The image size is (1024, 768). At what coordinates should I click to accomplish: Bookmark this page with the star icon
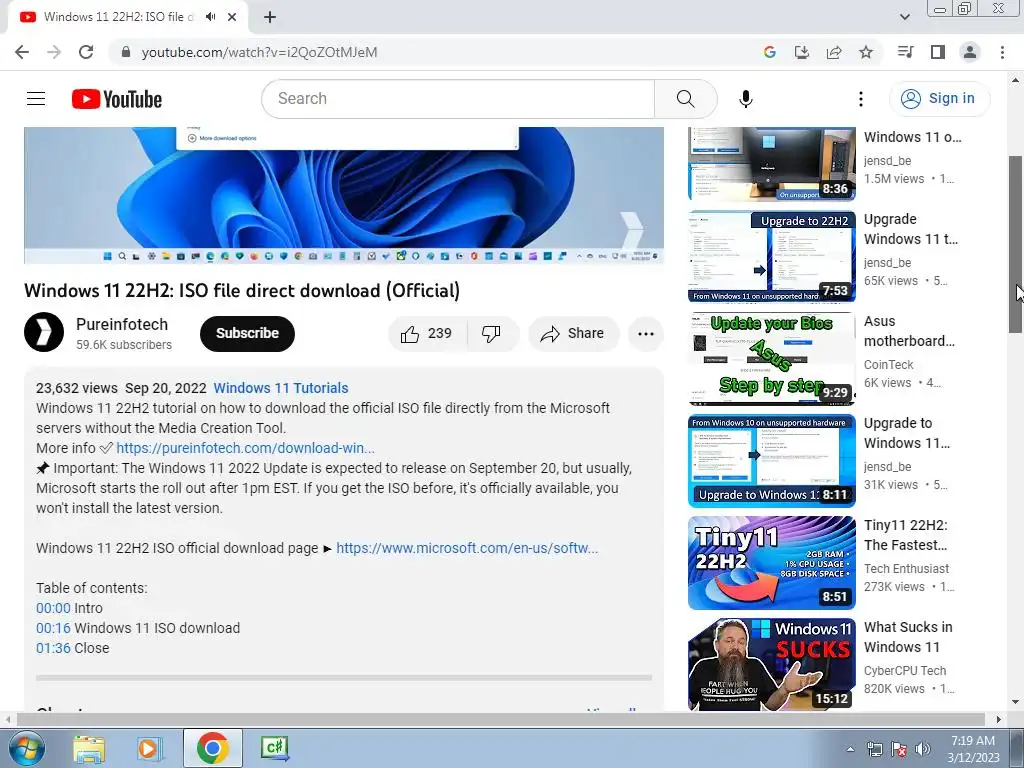pyautogui.click(x=866, y=52)
